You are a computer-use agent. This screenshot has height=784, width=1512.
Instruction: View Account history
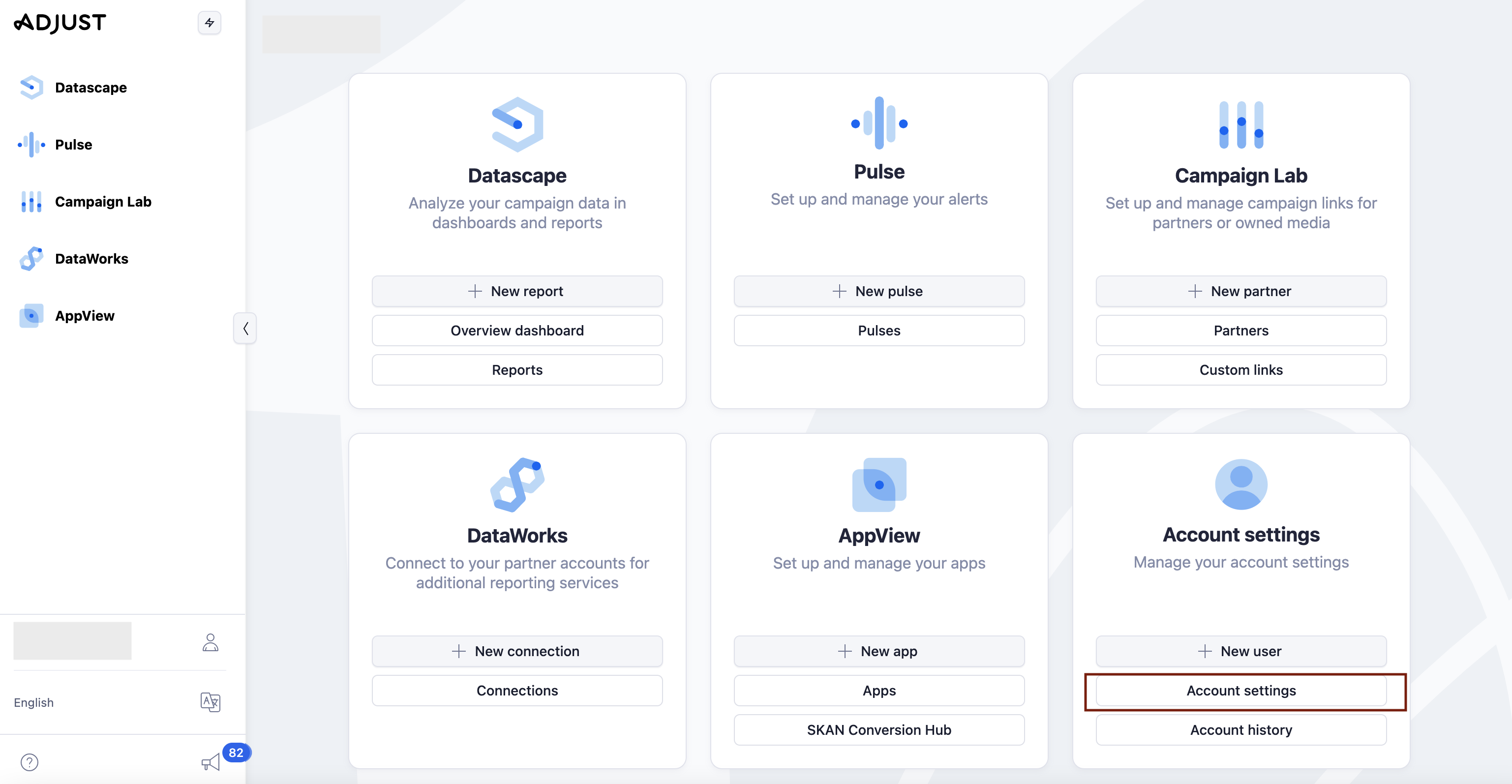(1240, 729)
